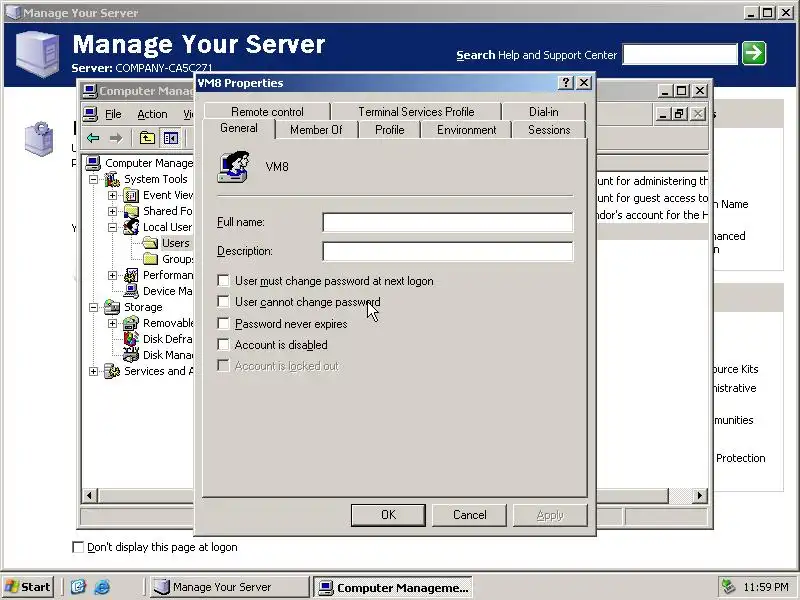Click the Help and Support search box

pos(680,54)
